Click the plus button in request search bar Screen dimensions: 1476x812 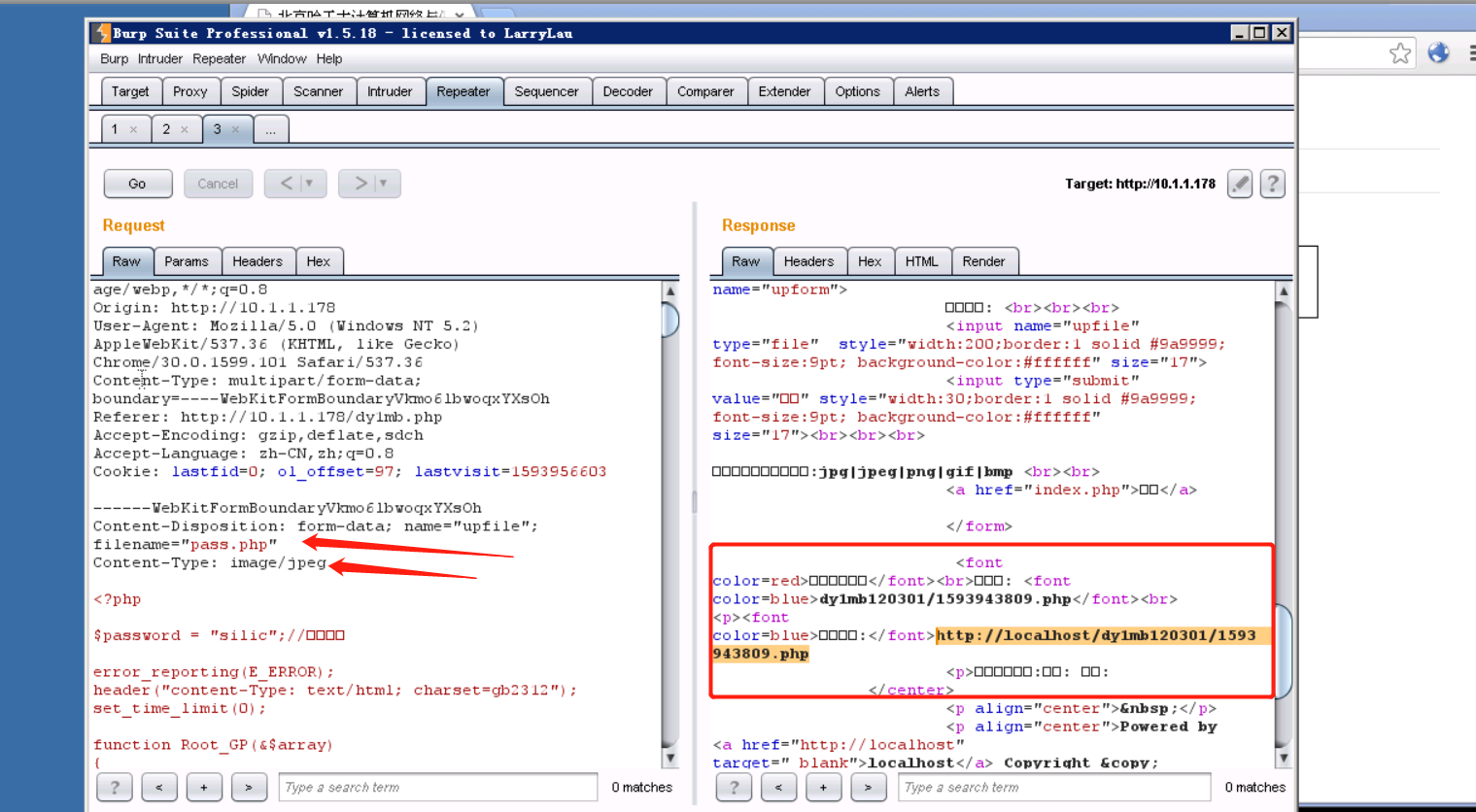click(x=204, y=788)
